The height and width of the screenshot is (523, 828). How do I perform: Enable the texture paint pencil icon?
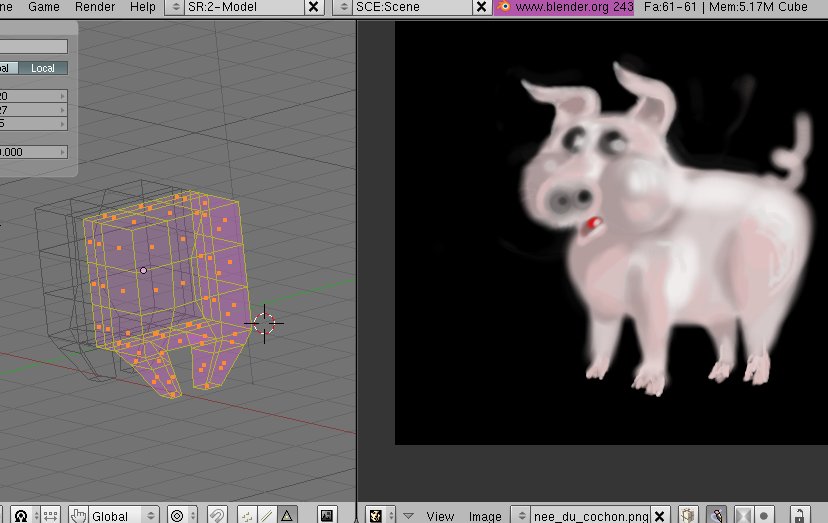[717, 515]
